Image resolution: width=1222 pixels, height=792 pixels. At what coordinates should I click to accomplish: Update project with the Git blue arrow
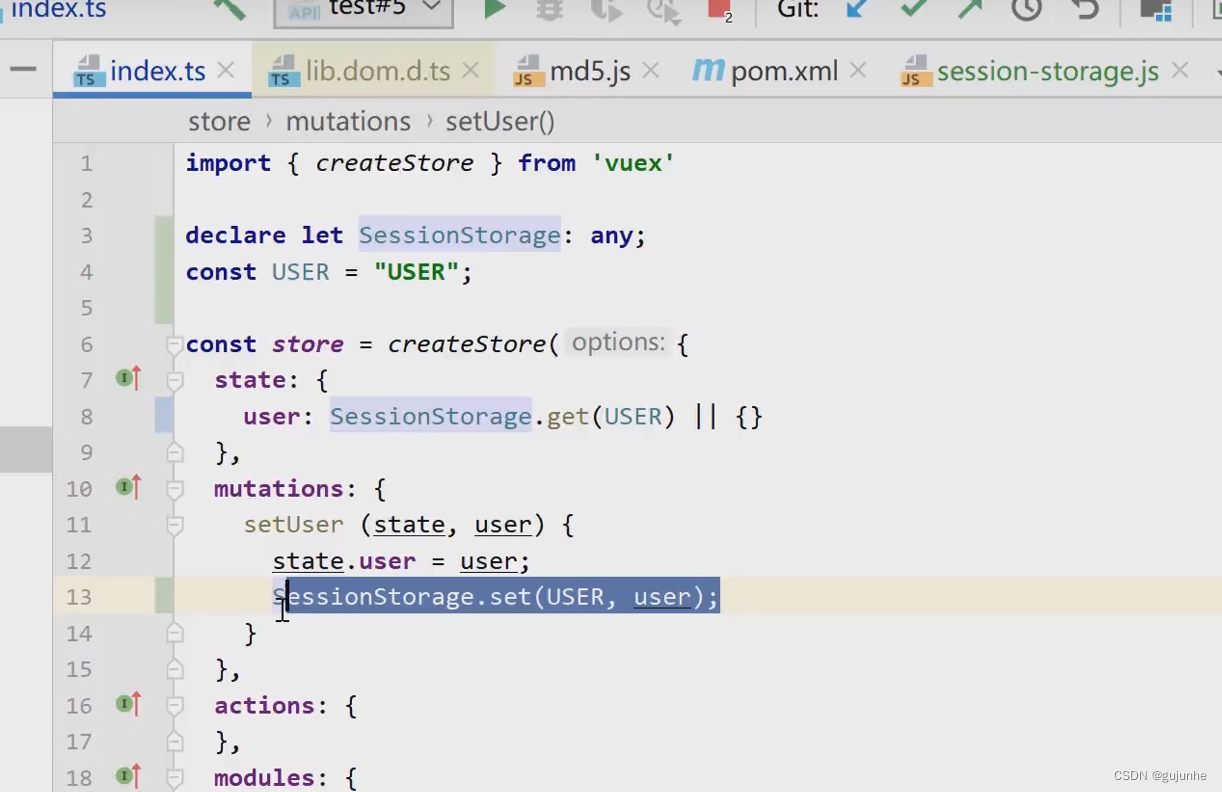(857, 9)
